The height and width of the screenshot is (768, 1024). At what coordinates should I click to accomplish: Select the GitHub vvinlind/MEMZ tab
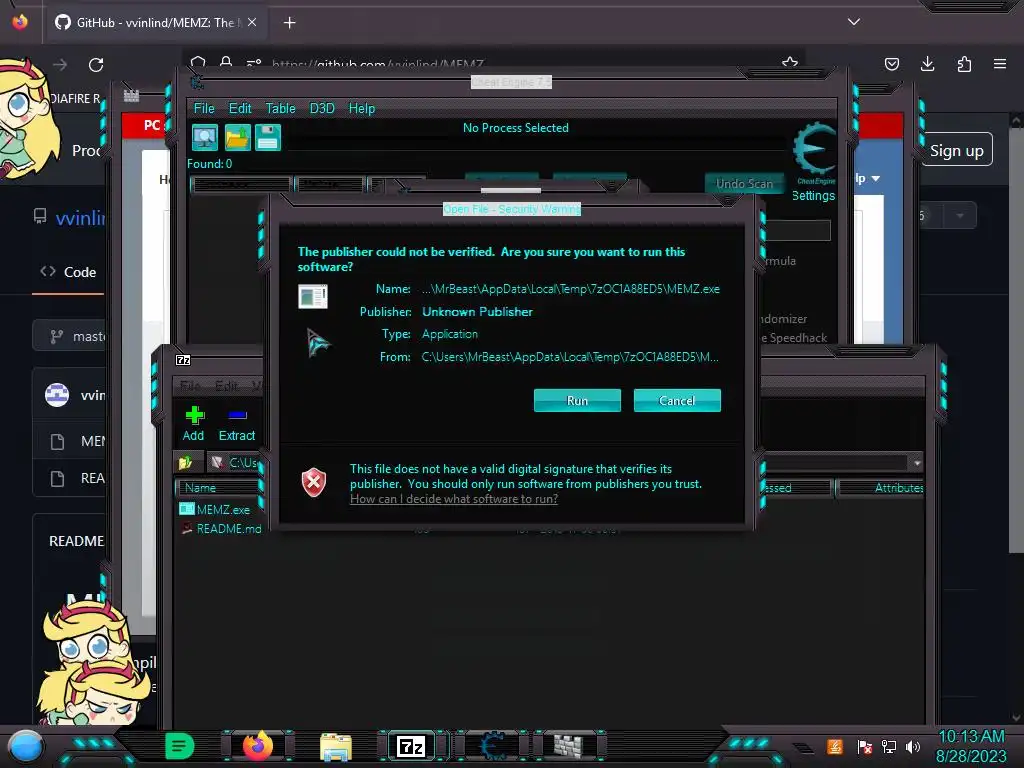tap(155, 22)
